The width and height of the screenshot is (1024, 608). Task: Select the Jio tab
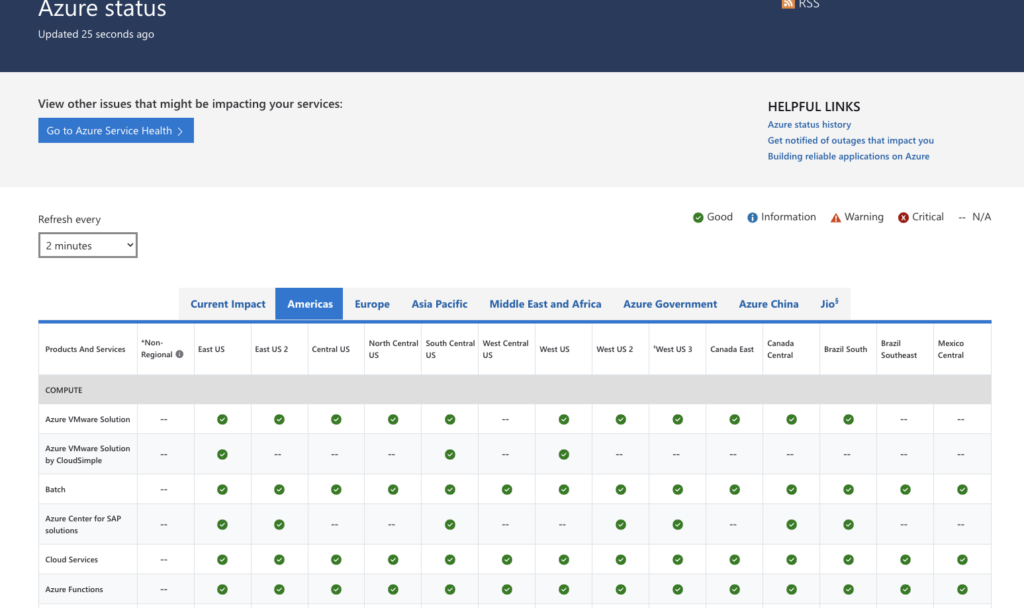click(x=829, y=304)
